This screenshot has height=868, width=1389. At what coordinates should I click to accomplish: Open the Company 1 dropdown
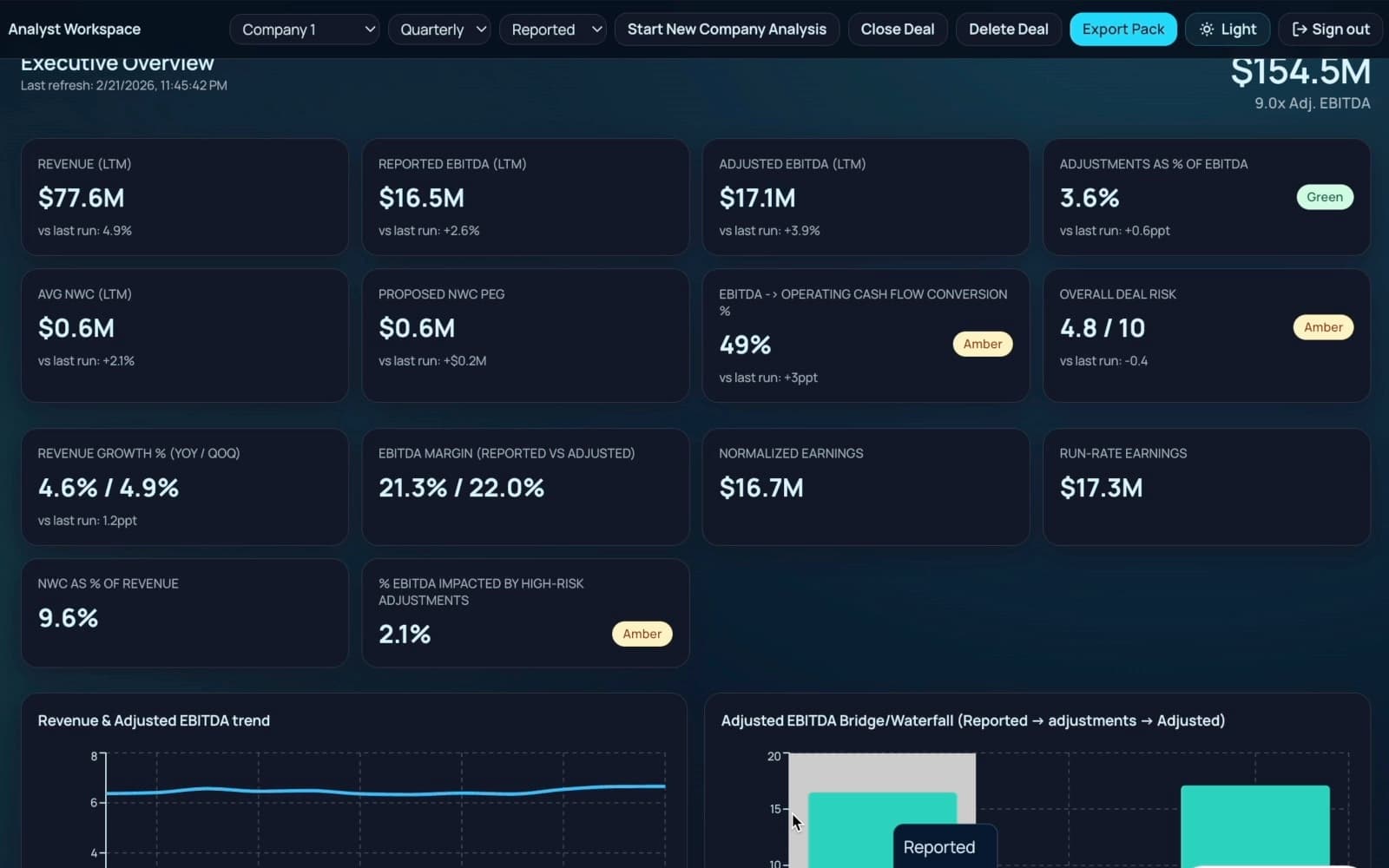(x=305, y=30)
